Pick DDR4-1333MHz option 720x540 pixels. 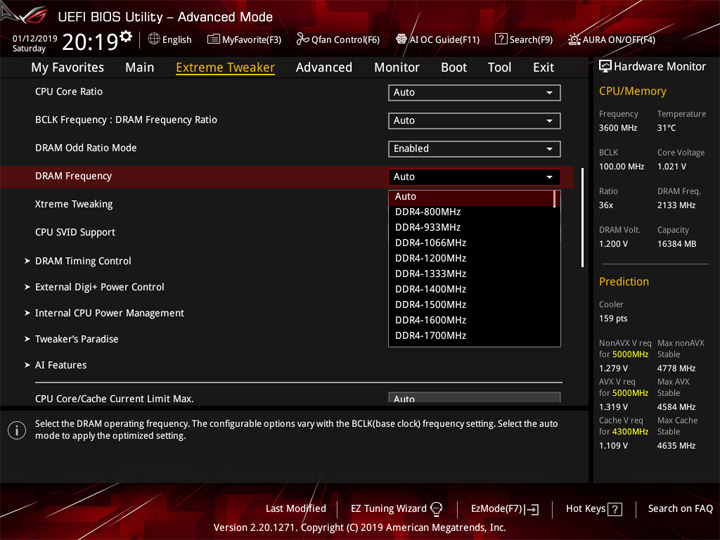472,274
